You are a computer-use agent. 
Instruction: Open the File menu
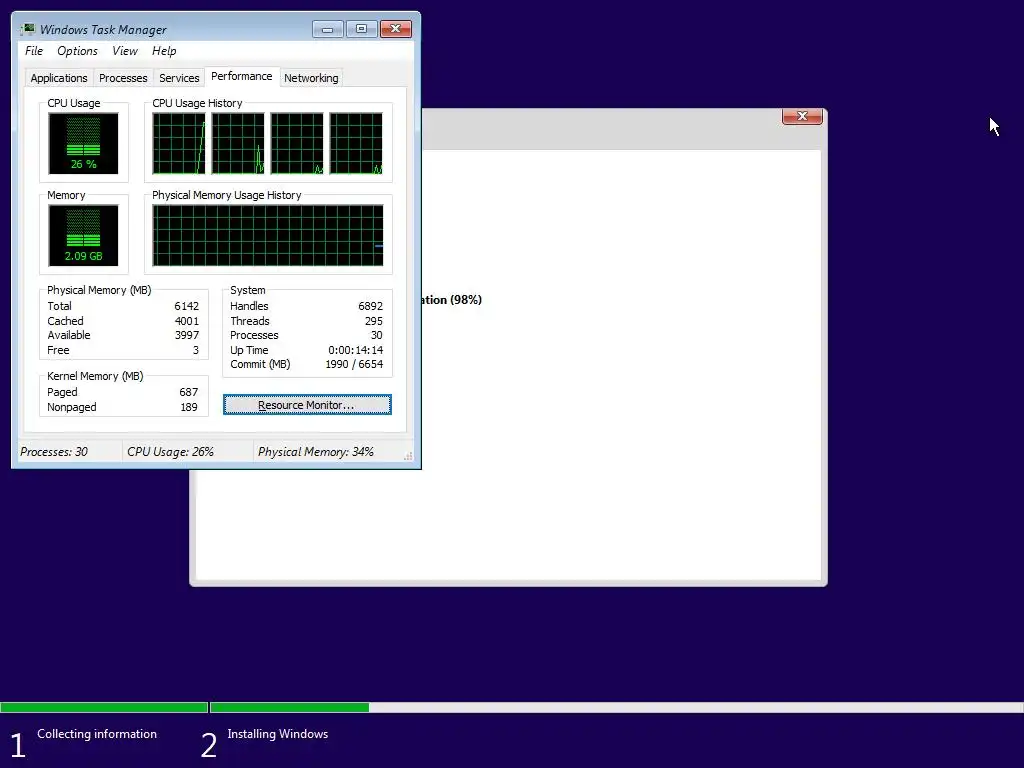(34, 51)
